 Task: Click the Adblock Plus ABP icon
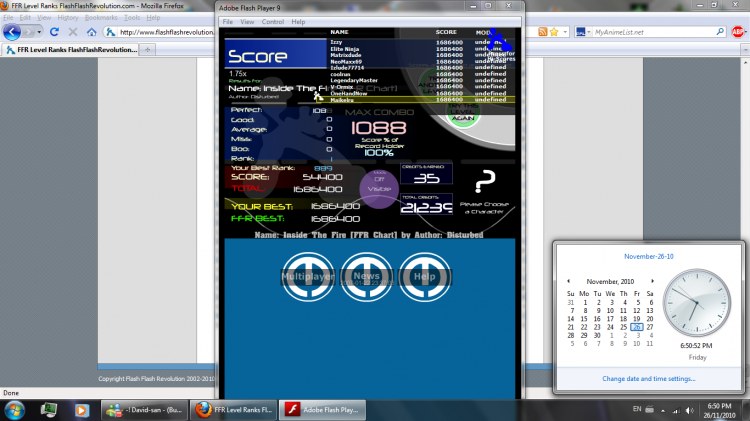point(737,32)
